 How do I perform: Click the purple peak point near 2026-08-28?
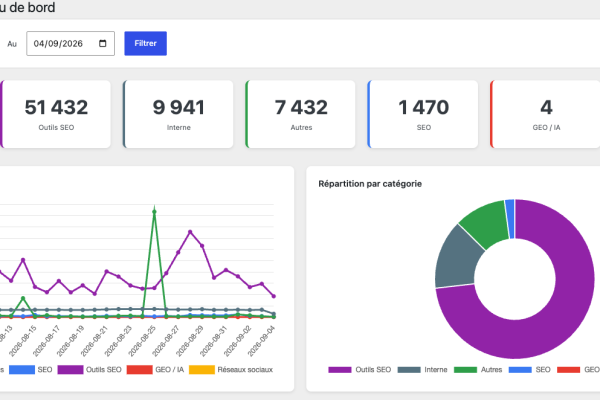pyautogui.click(x=190, y=232)
